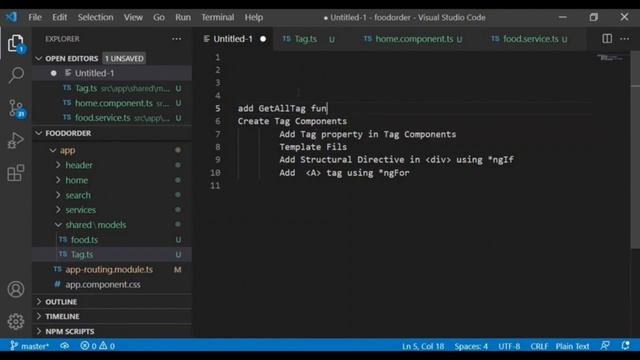Click the feedback icon in status bar
Screen dimensions: 640x360
pos(605,346)
